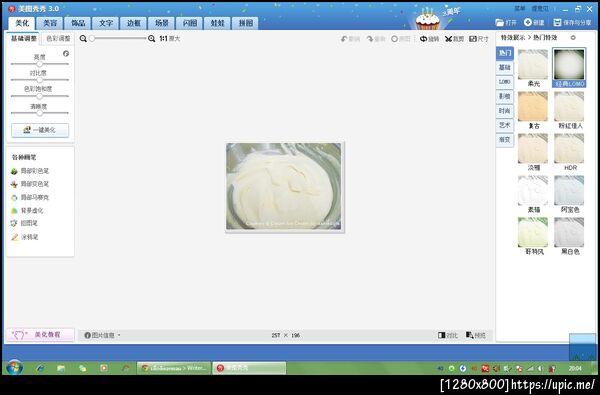
Task: Click the 清晰度 sharpness slider handle
Action: click(x=39, y=113)
